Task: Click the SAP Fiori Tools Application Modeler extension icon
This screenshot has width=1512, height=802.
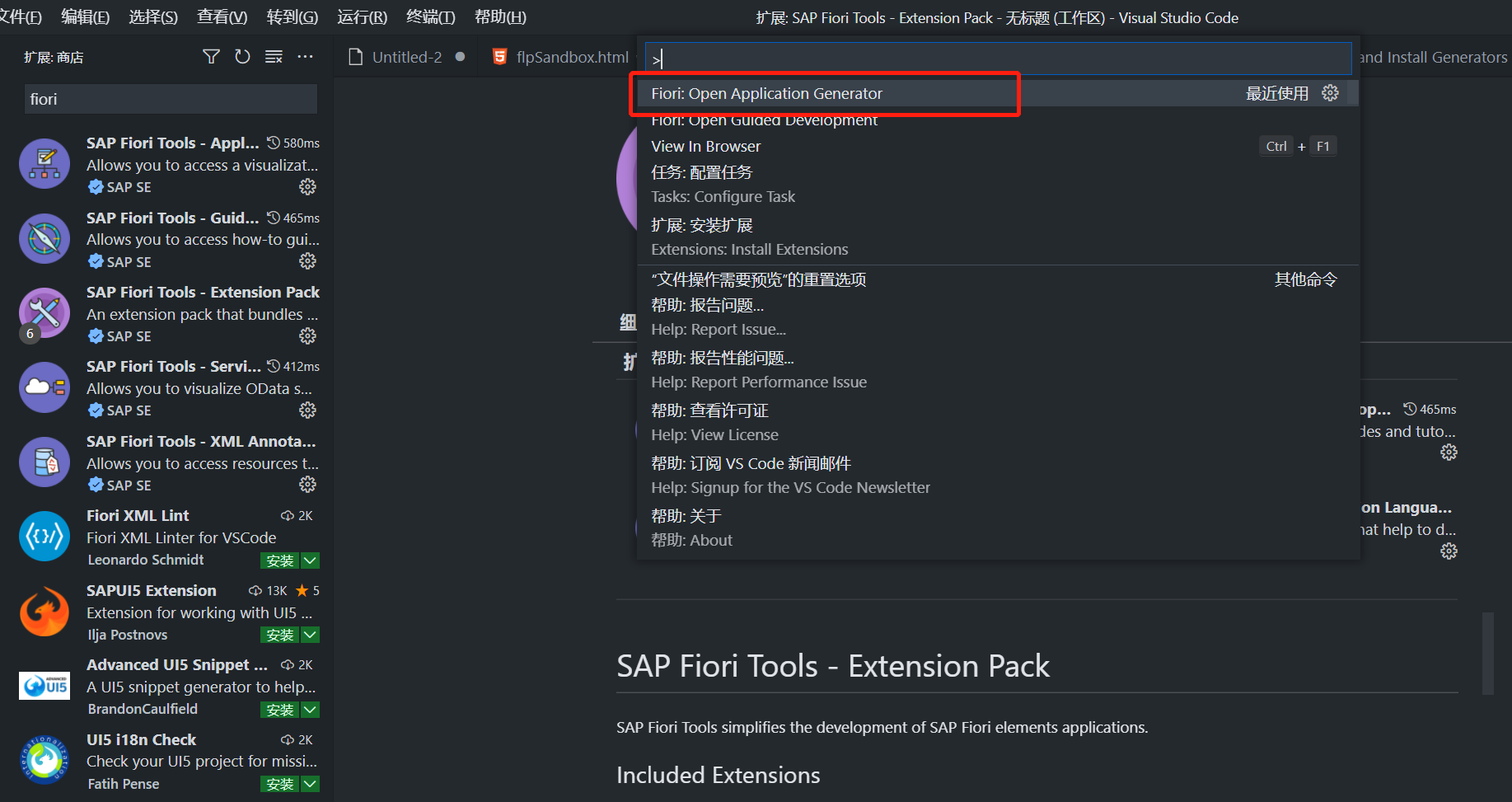Action: click(x=44, y=164)
